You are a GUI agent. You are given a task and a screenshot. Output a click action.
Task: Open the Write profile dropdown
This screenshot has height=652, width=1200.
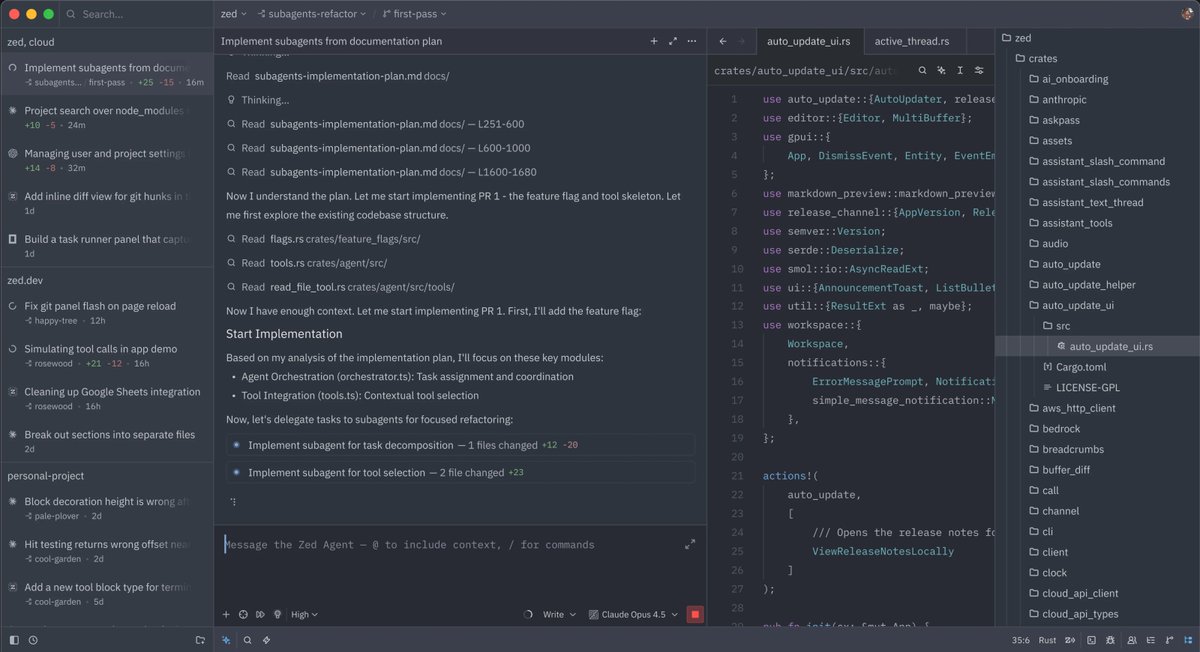tap(559, 615)
